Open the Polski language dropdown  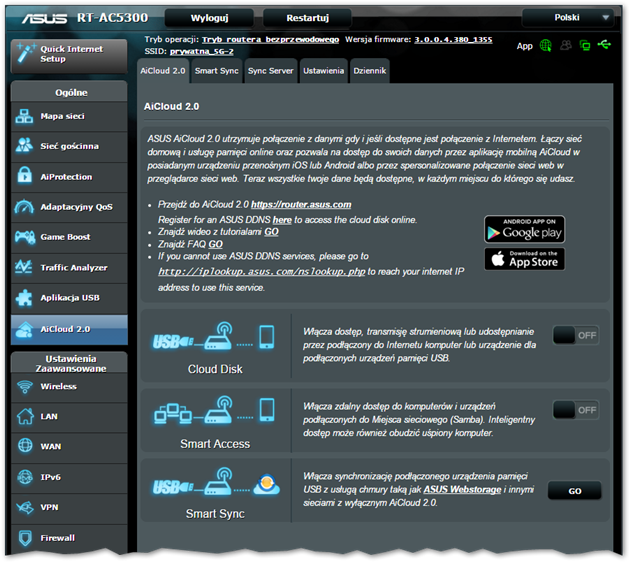[x=567, y=17]
